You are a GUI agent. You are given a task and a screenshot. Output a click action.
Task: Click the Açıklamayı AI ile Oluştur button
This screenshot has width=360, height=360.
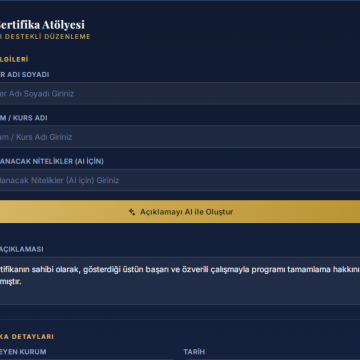coord(180,212)
